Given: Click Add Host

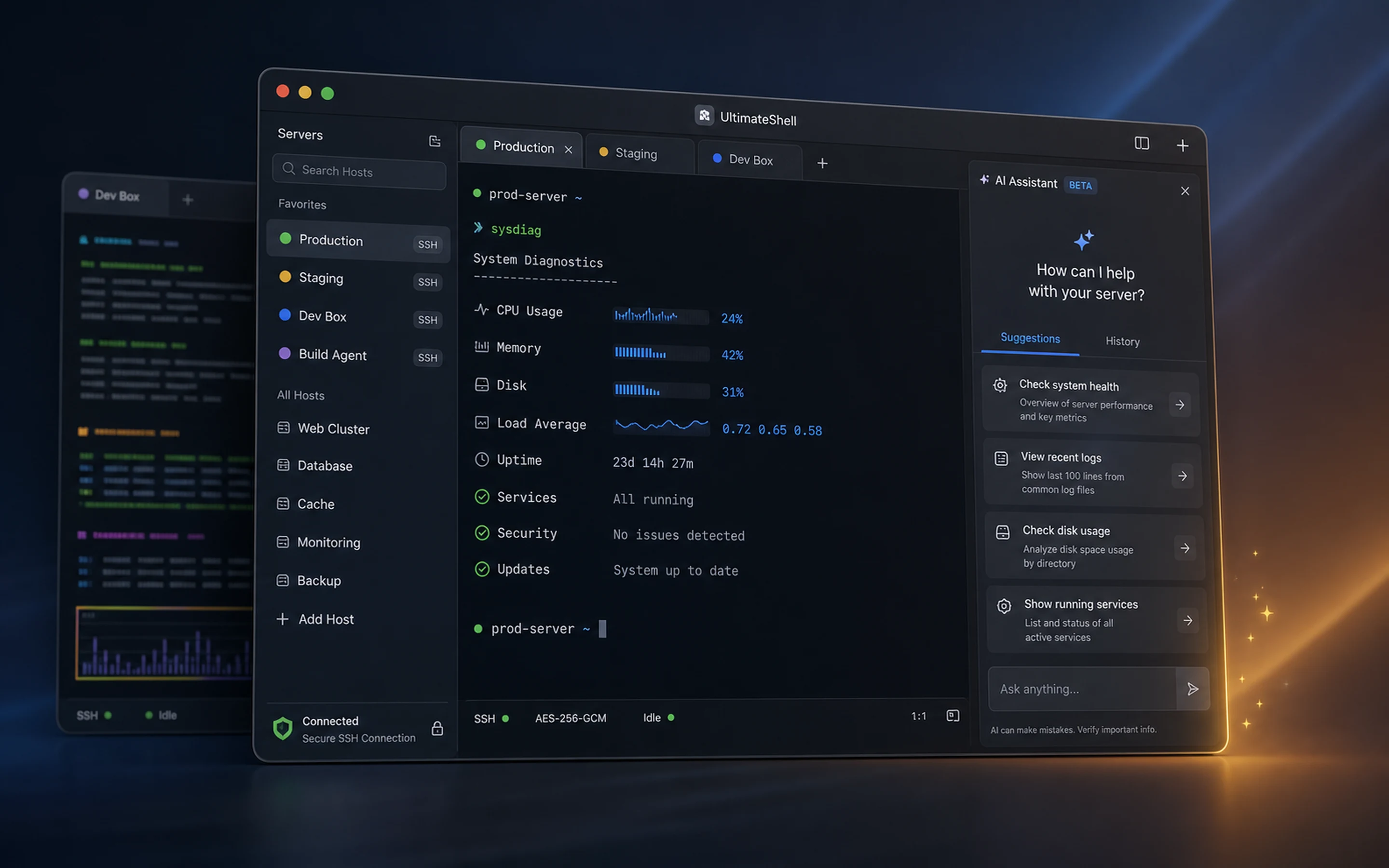Looking at the screenshot, I should click(x=315, y=619).
